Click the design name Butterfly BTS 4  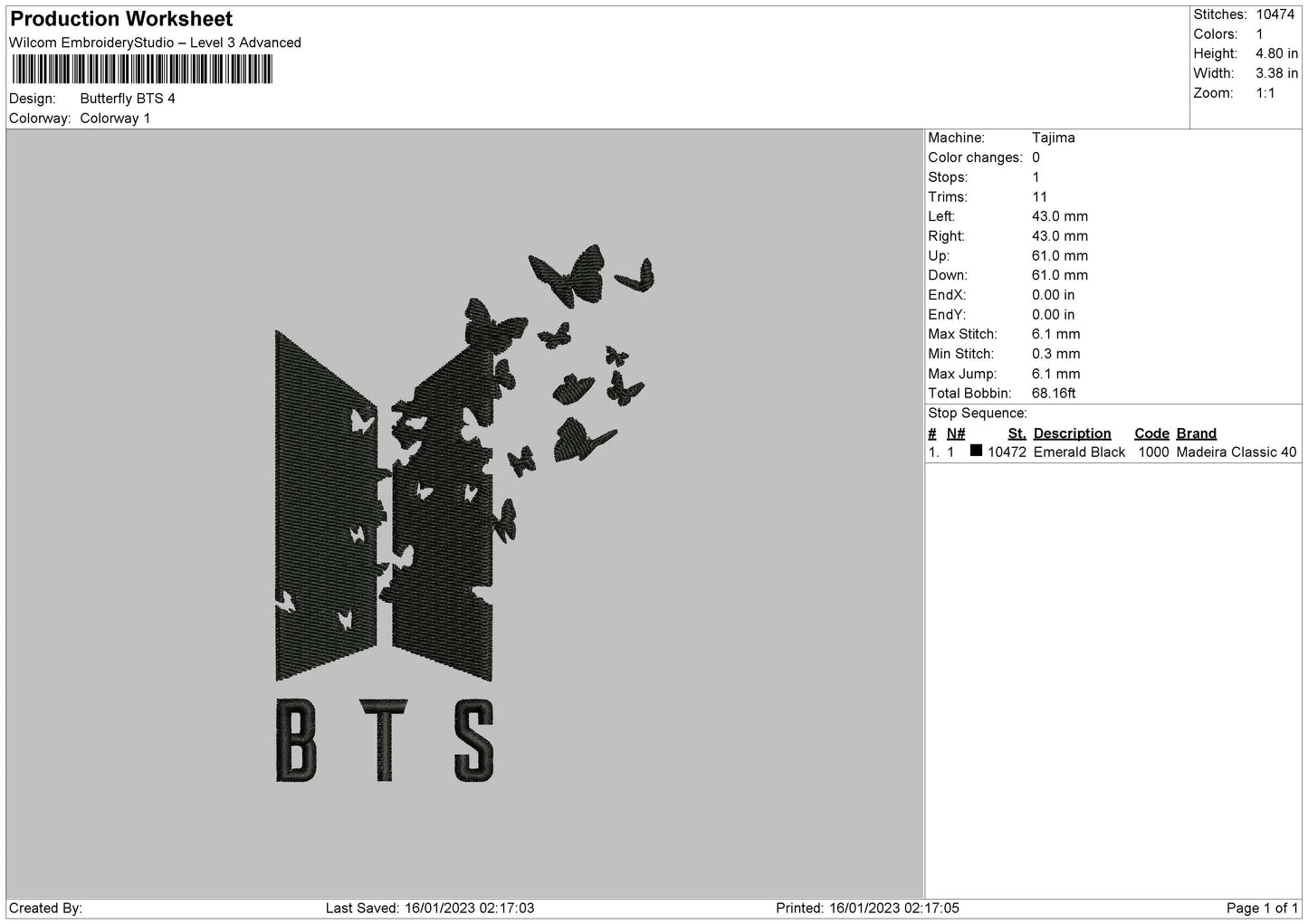128,99
